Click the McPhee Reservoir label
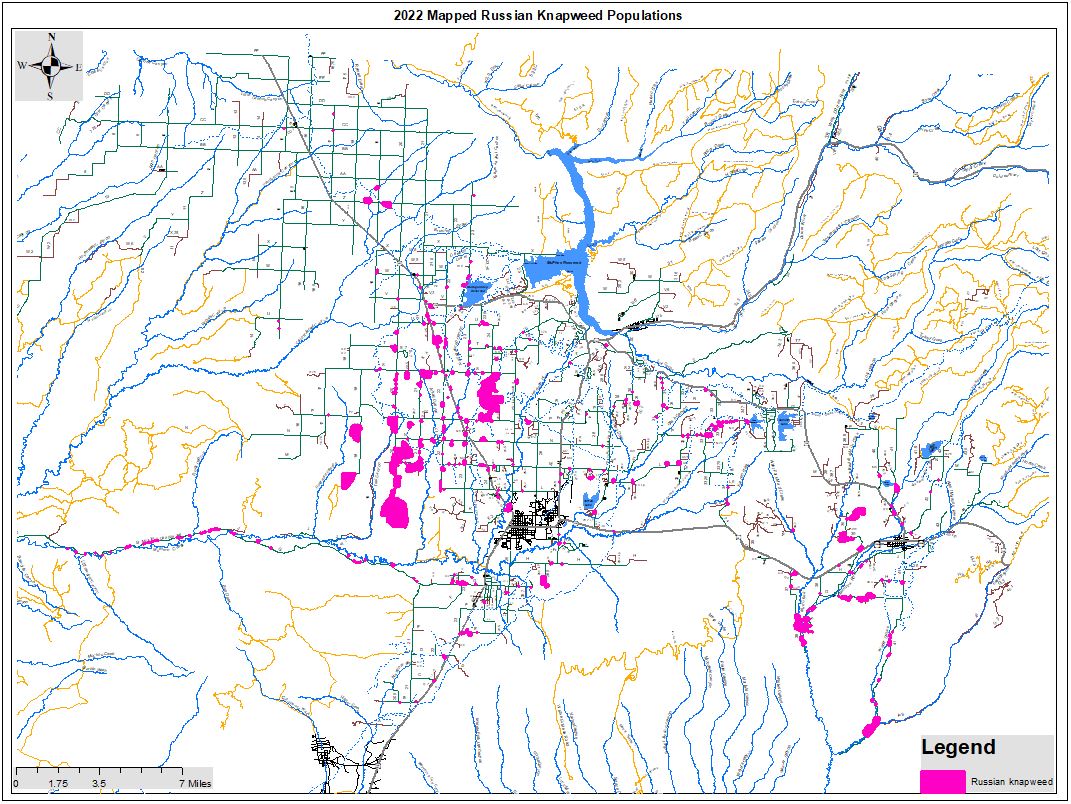The image size is (1071, 804). click(562, 263)
